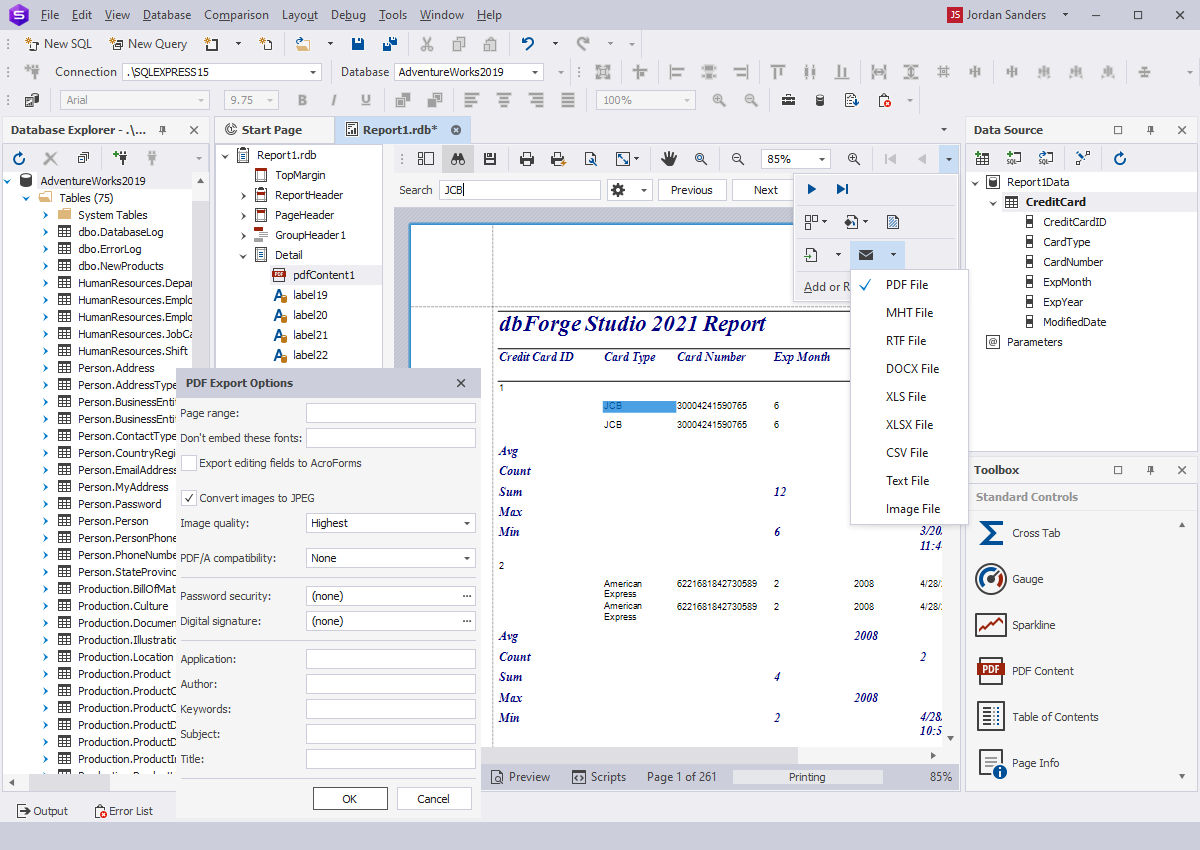This screenshot has width=1200, height=850.
Task: Click the Save report icon in preview toolbar
Action: coord(490,158)
